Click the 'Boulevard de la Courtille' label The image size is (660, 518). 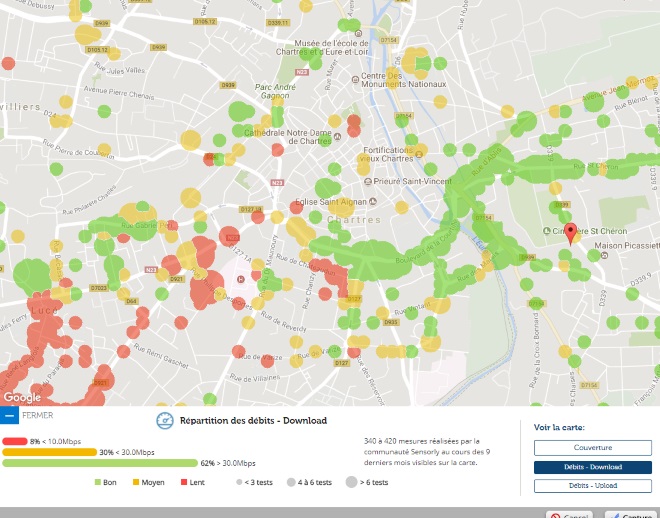pos(427,243)
